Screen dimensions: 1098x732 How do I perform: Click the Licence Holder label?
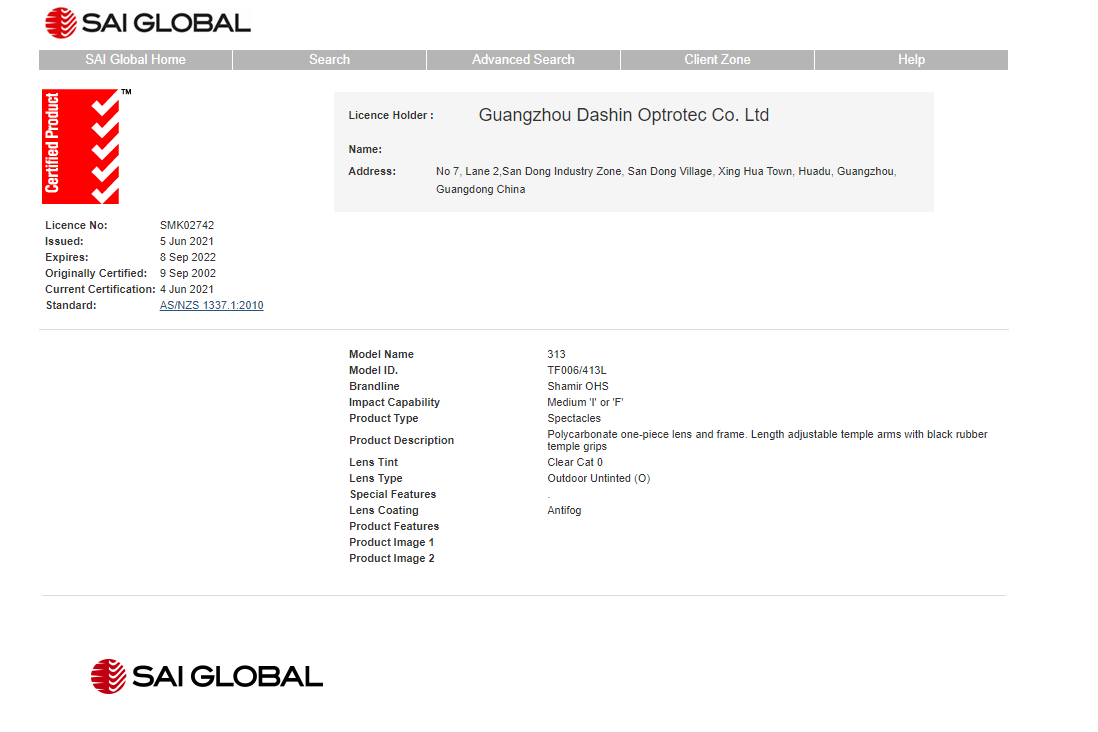point(391,116)
